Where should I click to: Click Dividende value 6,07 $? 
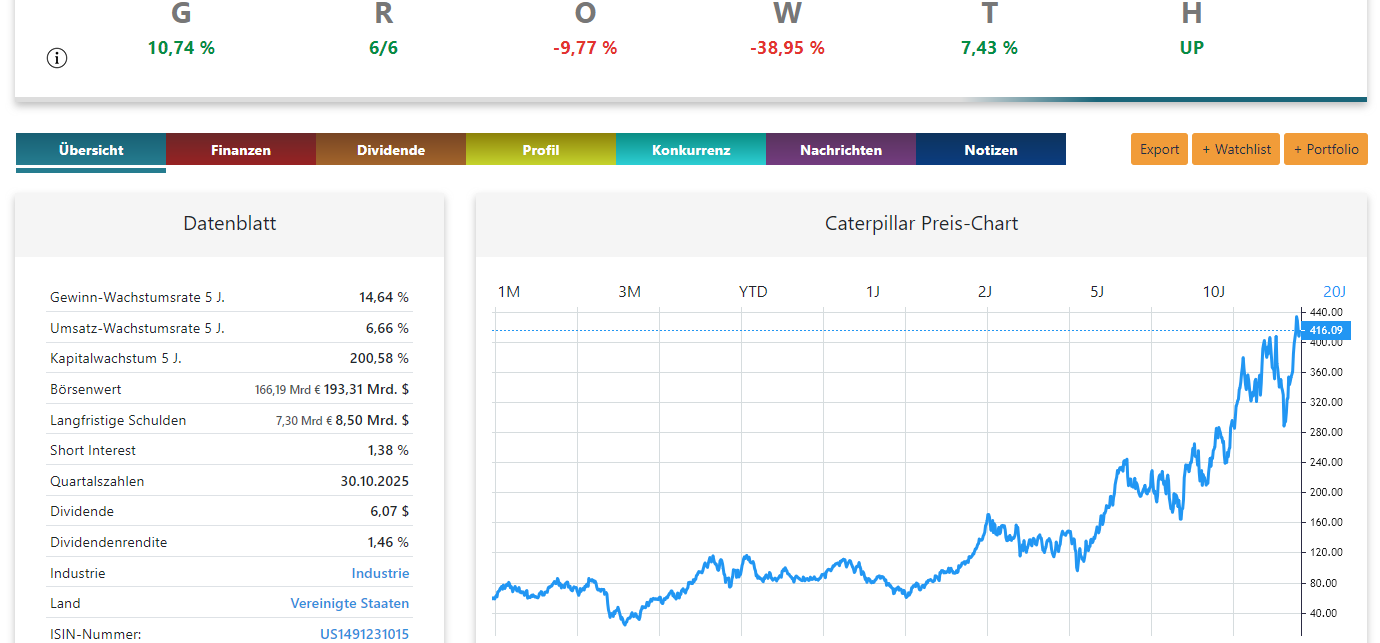pyautogui.click(x=389, y=511)
